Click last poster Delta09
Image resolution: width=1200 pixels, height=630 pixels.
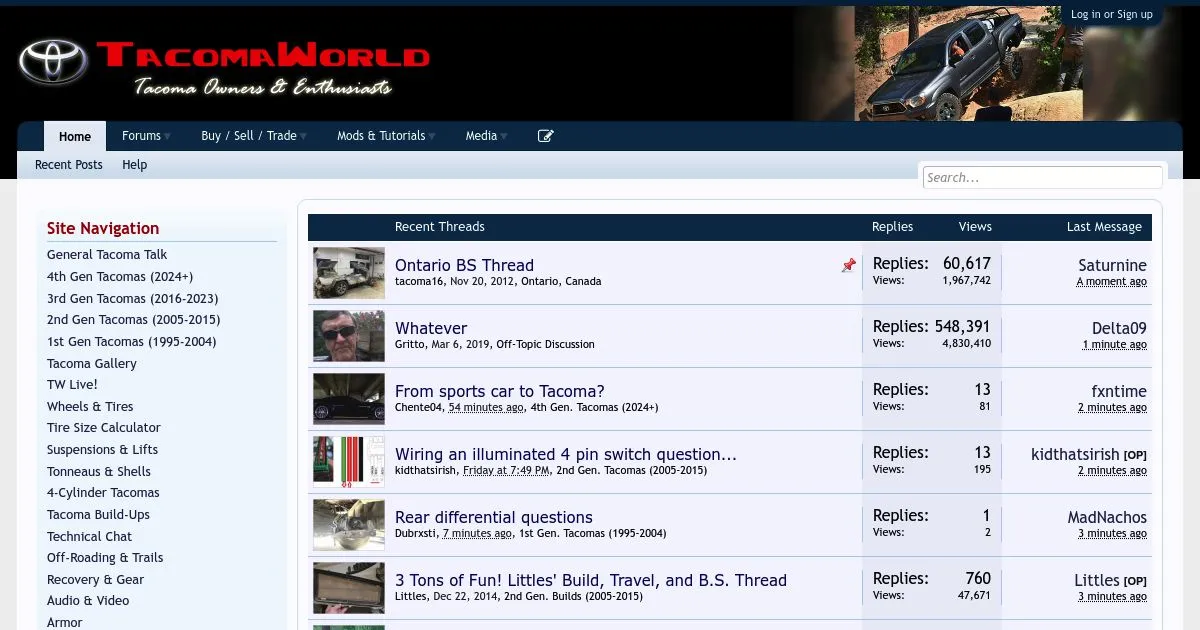coord(1119,328)
